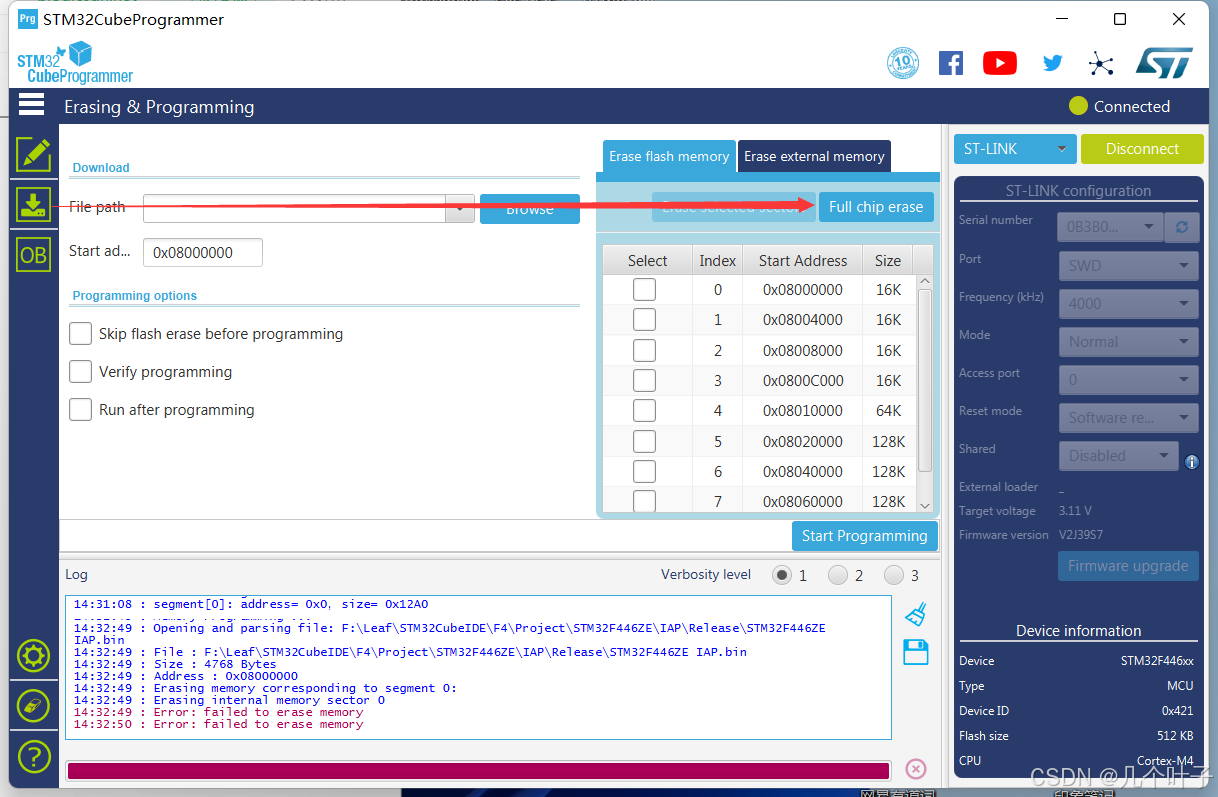Open the settings gear in sidebar

(33, 656)
